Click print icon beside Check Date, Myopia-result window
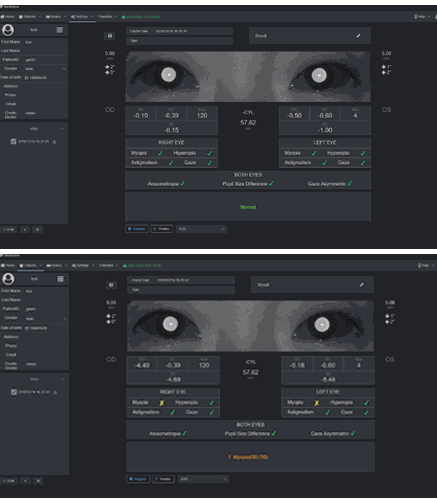437x500 pixels. click(x=111, y=285)
